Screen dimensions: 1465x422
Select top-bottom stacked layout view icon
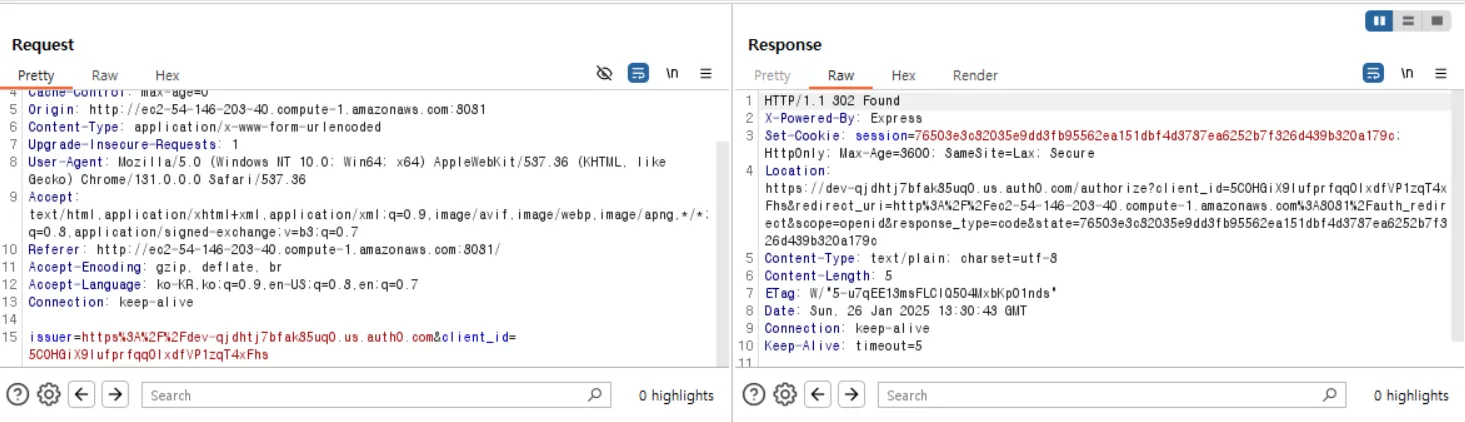point(1408,20)
